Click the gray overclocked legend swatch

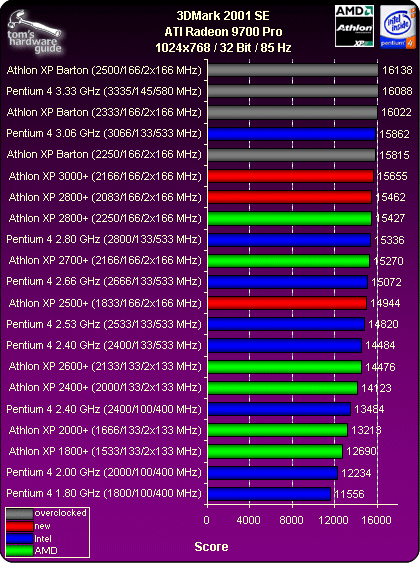tap(20, 514)
